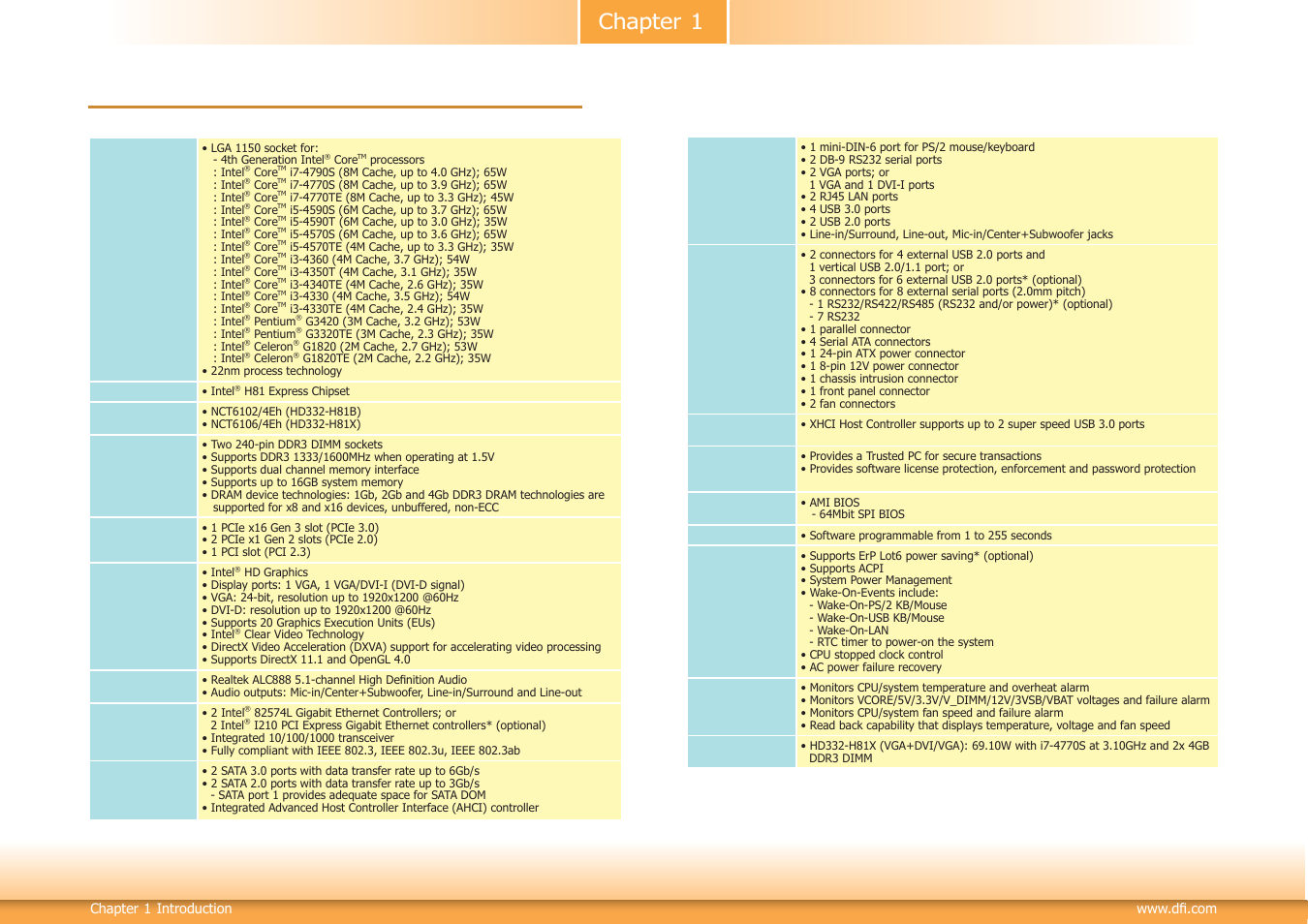Select the NCT6102/4Eh (HD332-H81B) line
Screen dimensions: 1308x924
point(281,412)
